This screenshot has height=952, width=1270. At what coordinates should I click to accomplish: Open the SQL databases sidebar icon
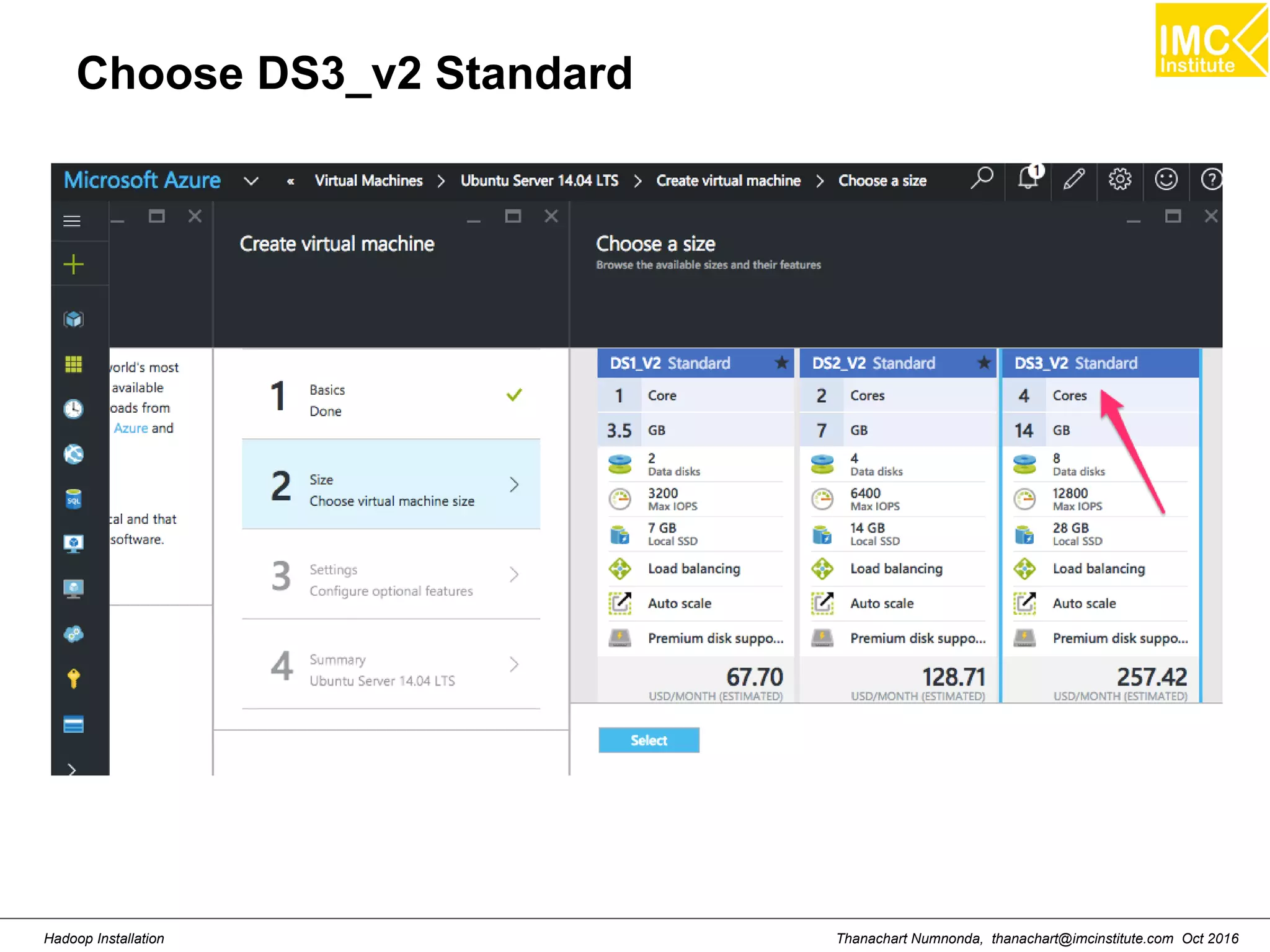pyautogui.click(x=73, y=499)
